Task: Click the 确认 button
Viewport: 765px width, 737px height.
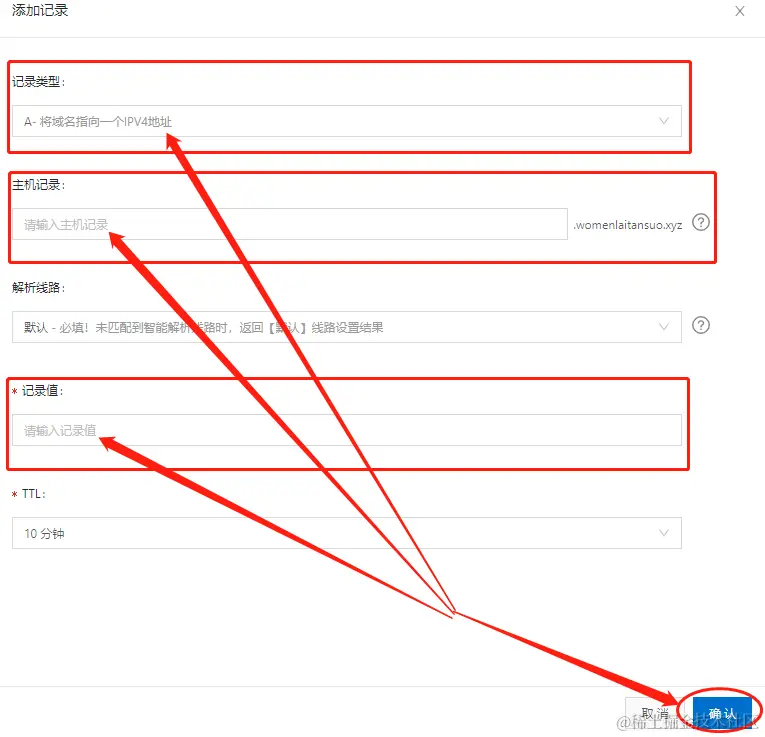Action: 722,714
